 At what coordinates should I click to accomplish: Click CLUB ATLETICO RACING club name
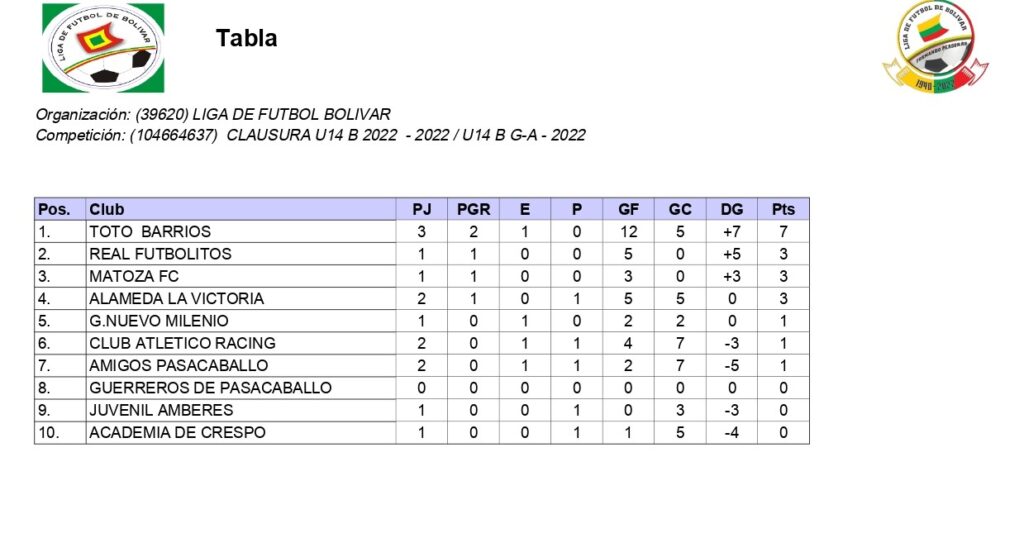[x=182, y=343]
